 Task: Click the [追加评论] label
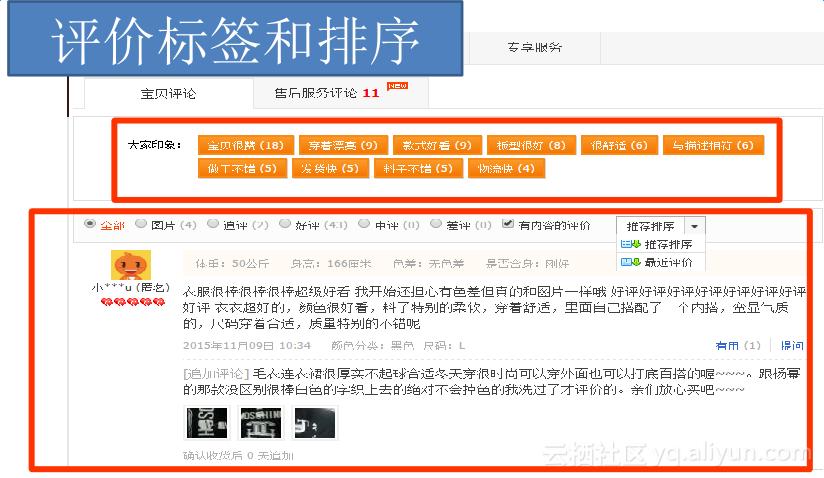coord(216,373)
